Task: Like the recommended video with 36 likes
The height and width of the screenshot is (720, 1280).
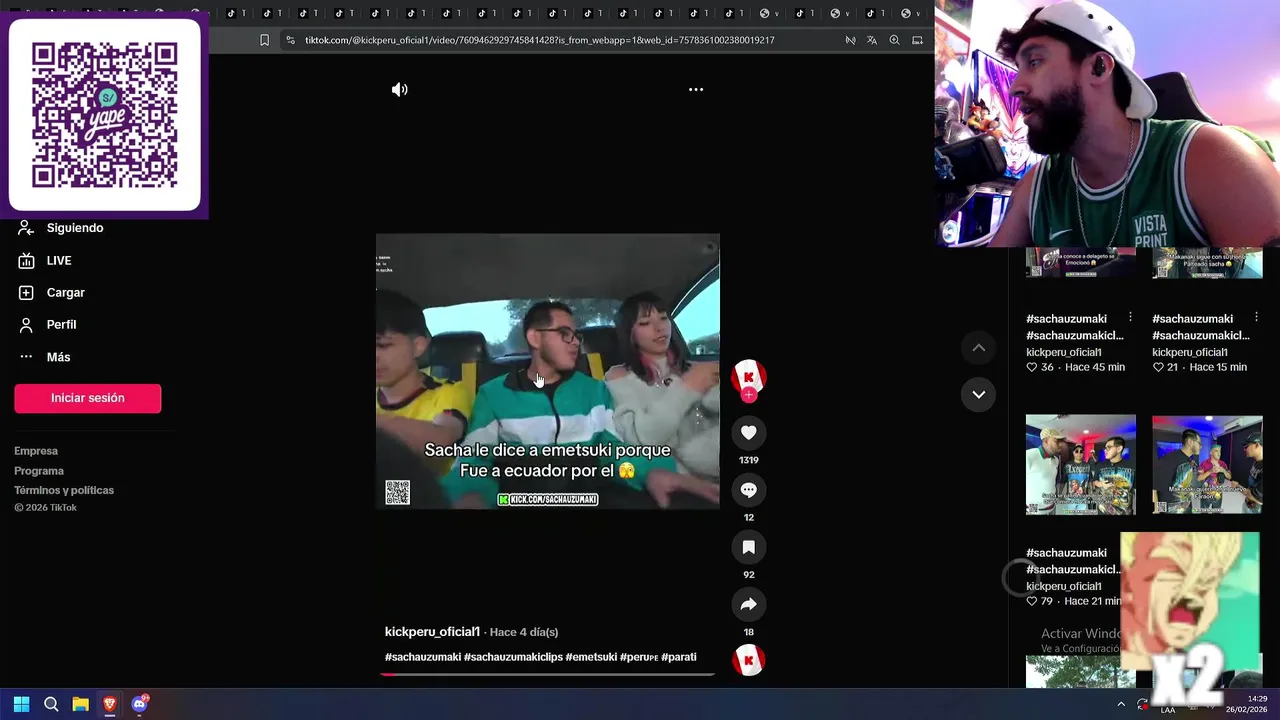Action: pos(1032,367)
